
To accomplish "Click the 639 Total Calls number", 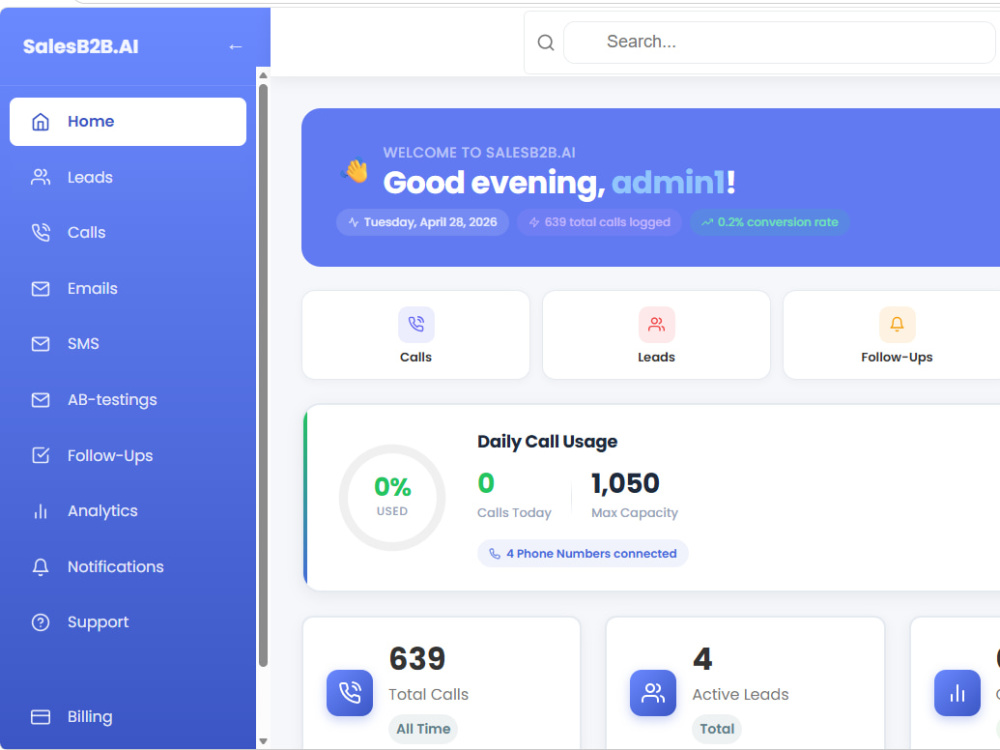I will click(417, 659).
